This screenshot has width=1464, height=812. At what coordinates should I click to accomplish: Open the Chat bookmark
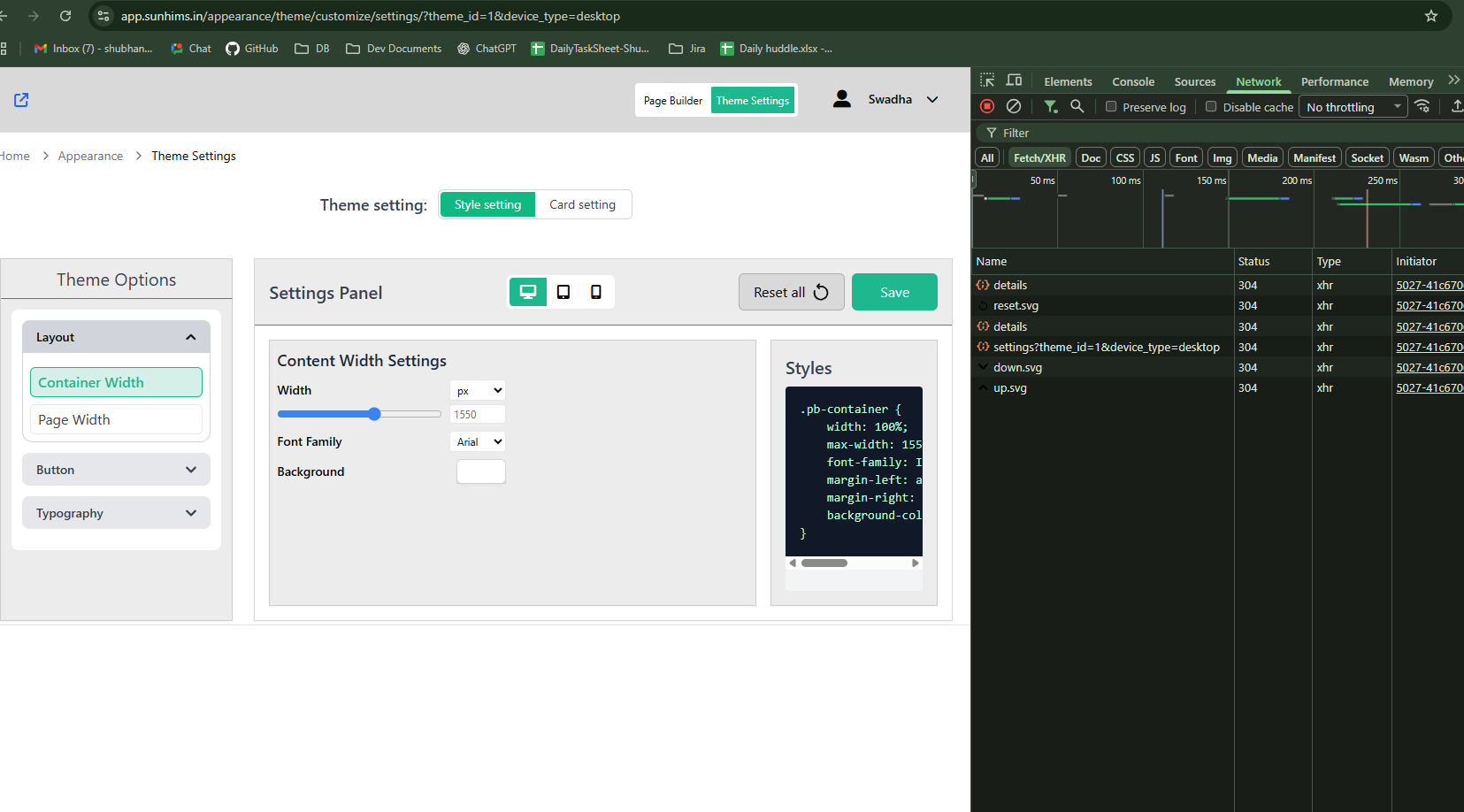pyautogui.click(x=191, y=49)
